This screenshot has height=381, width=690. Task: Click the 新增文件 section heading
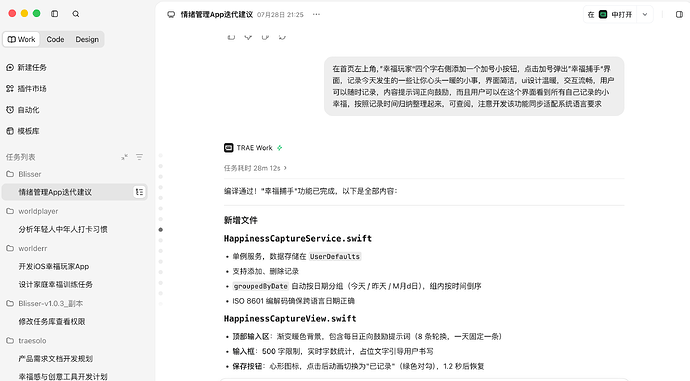click(241, 220)
